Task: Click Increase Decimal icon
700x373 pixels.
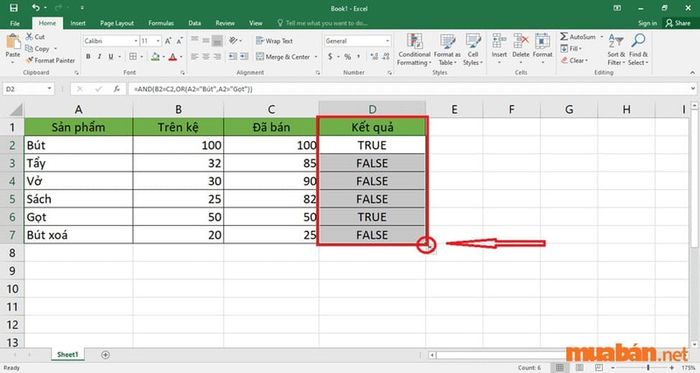Action: coord(374,57)
